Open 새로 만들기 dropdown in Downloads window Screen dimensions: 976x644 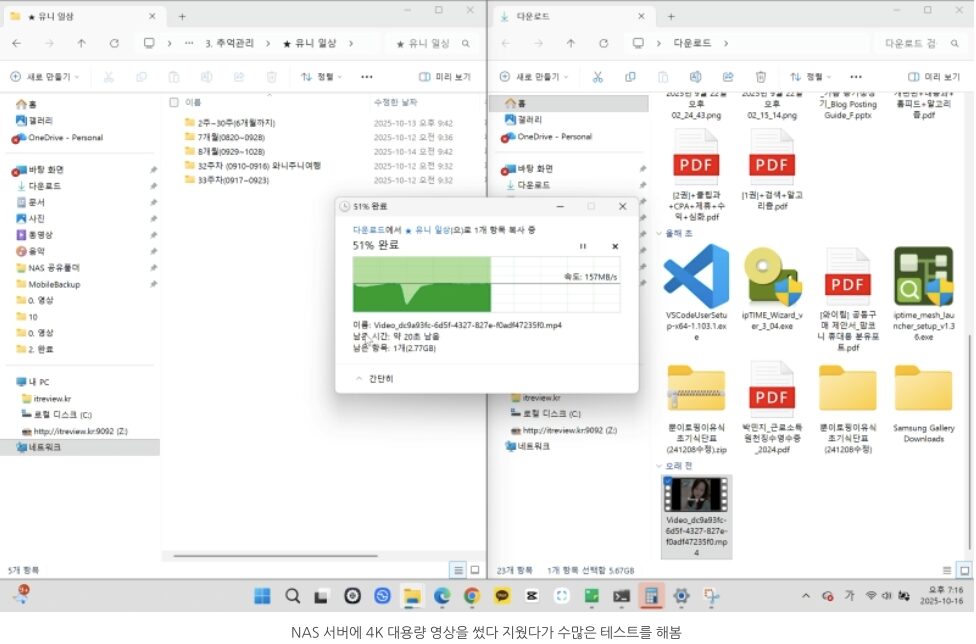tap(535, 77)
